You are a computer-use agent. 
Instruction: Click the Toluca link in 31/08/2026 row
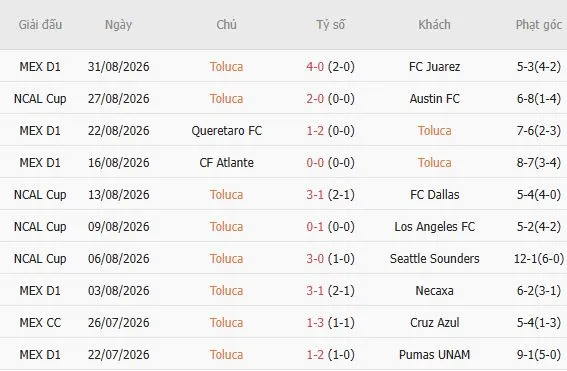pos(226,67)
